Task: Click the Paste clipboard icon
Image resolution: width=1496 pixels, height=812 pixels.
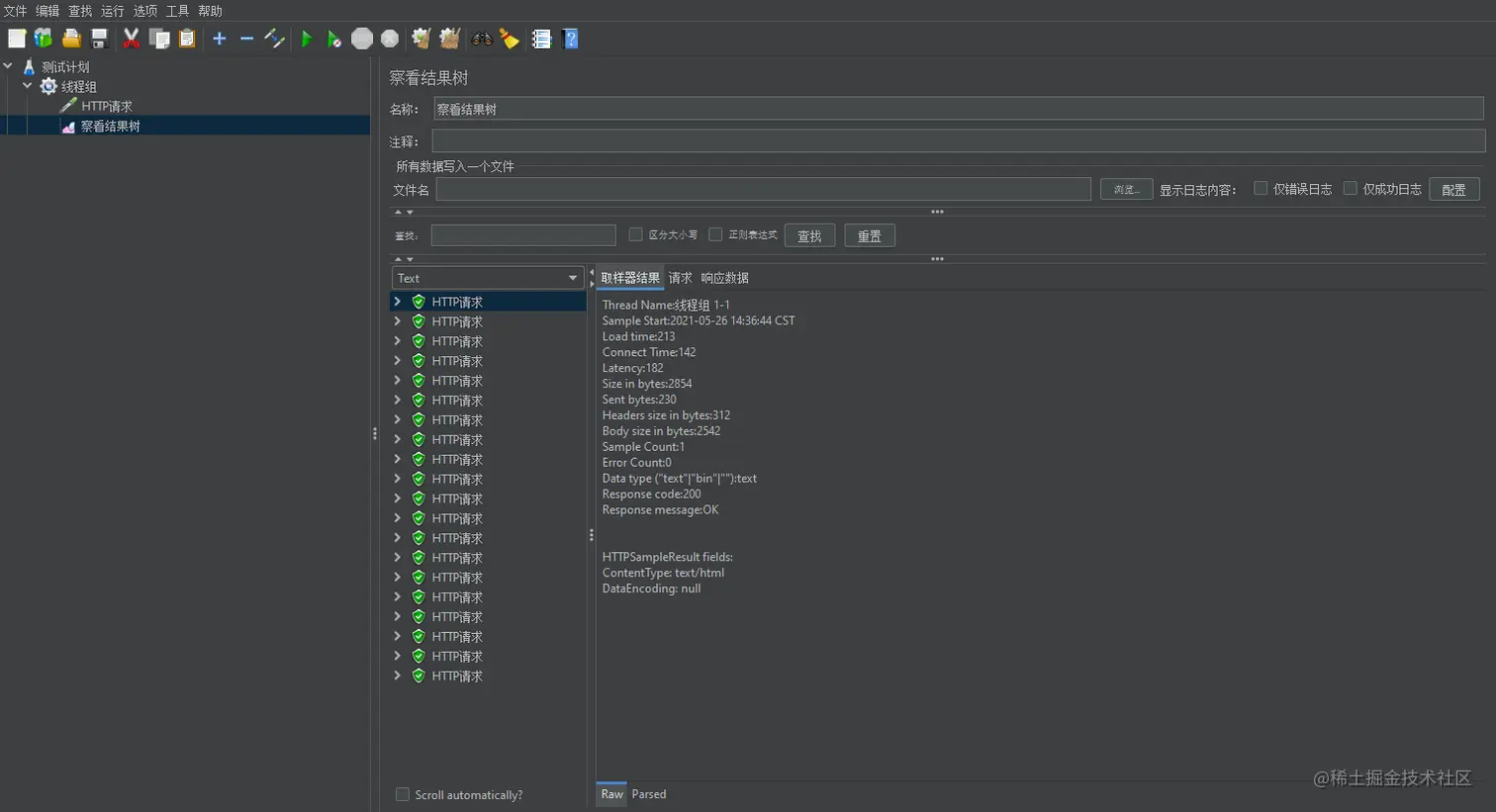Action: (x=187, y=39)
